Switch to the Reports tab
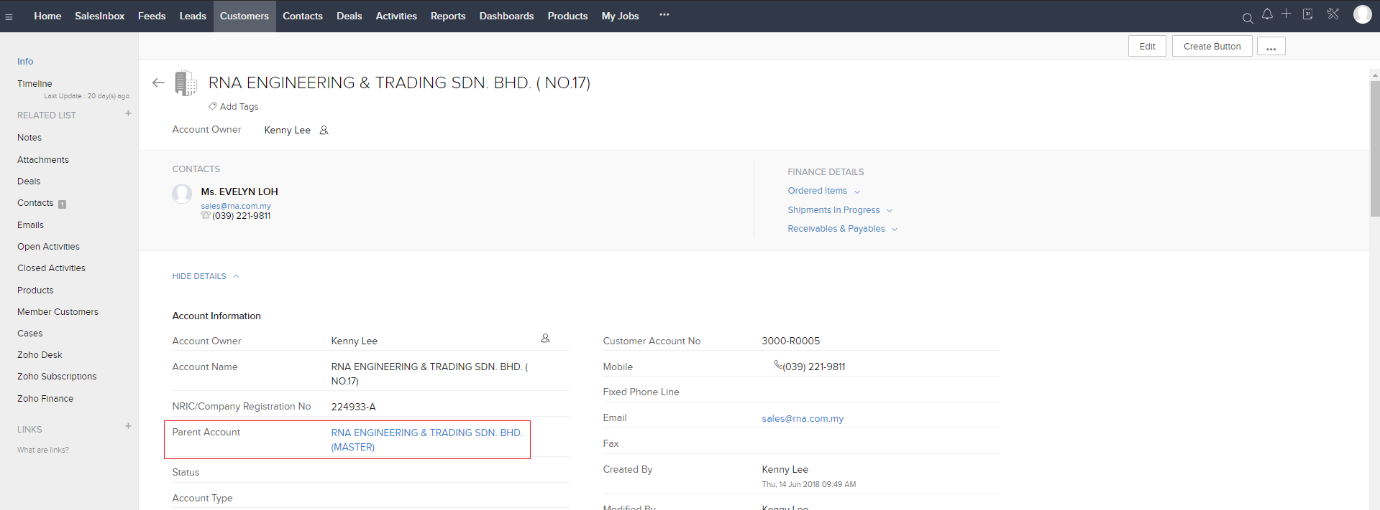This screenshot has height=510, width=1380. (448, 16)
